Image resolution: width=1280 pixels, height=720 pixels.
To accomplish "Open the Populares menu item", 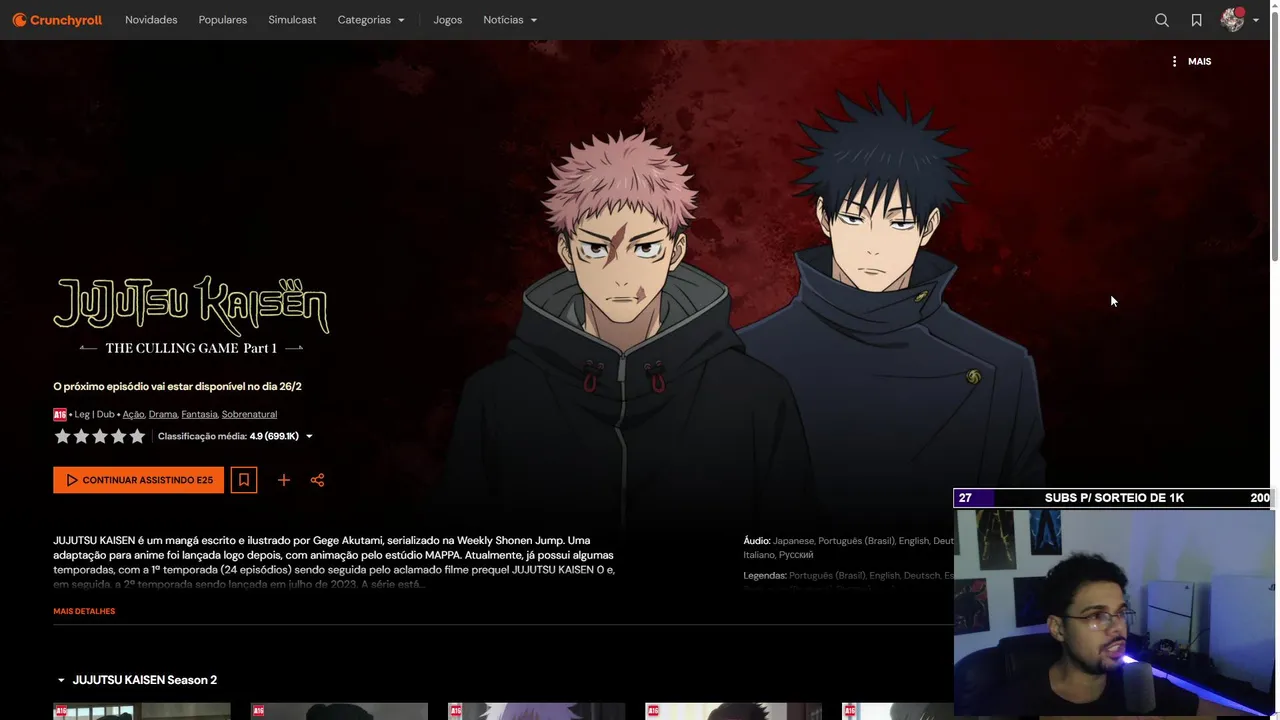I will [223, 20].
